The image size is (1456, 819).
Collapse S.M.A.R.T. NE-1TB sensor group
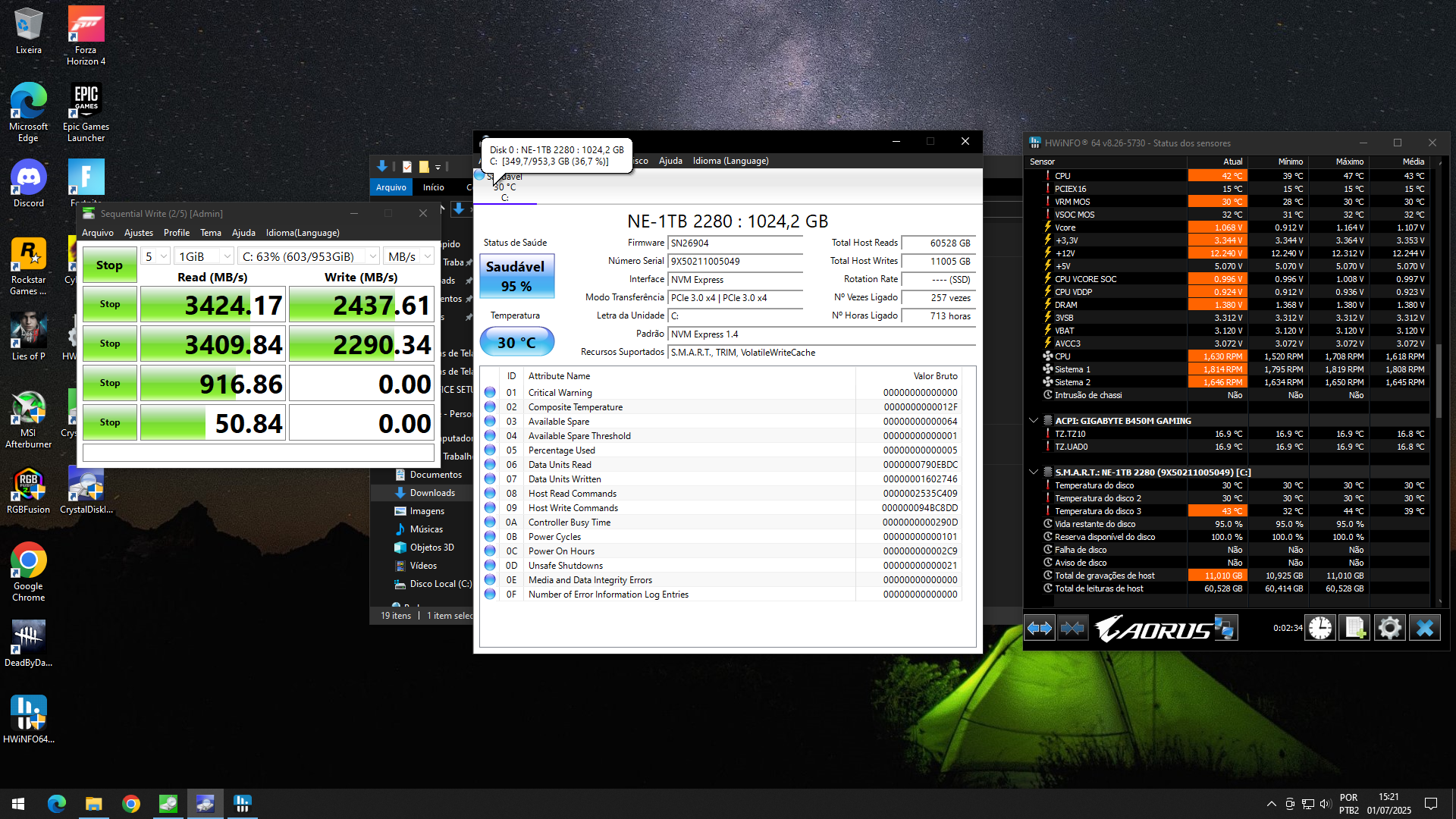click(x=1033, y=472)
